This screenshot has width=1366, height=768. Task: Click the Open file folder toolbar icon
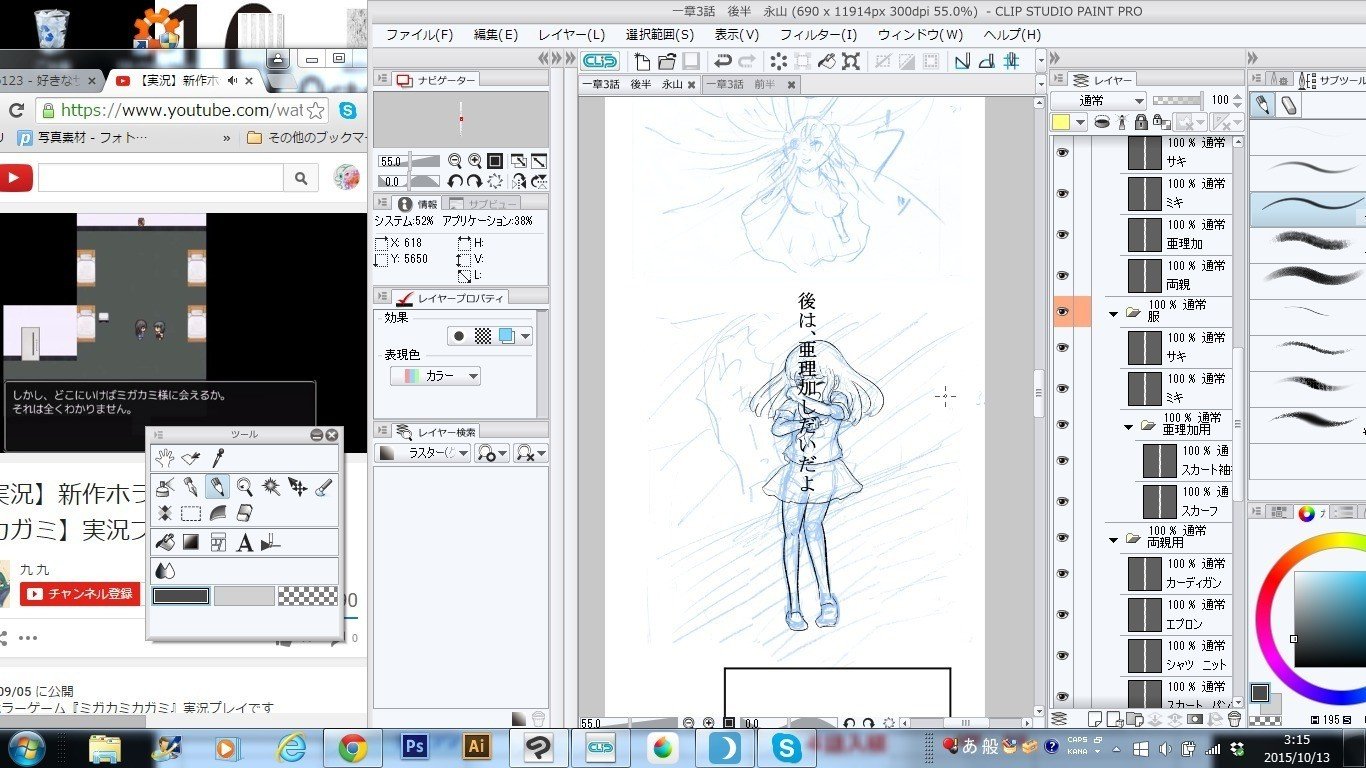[666, 61]
